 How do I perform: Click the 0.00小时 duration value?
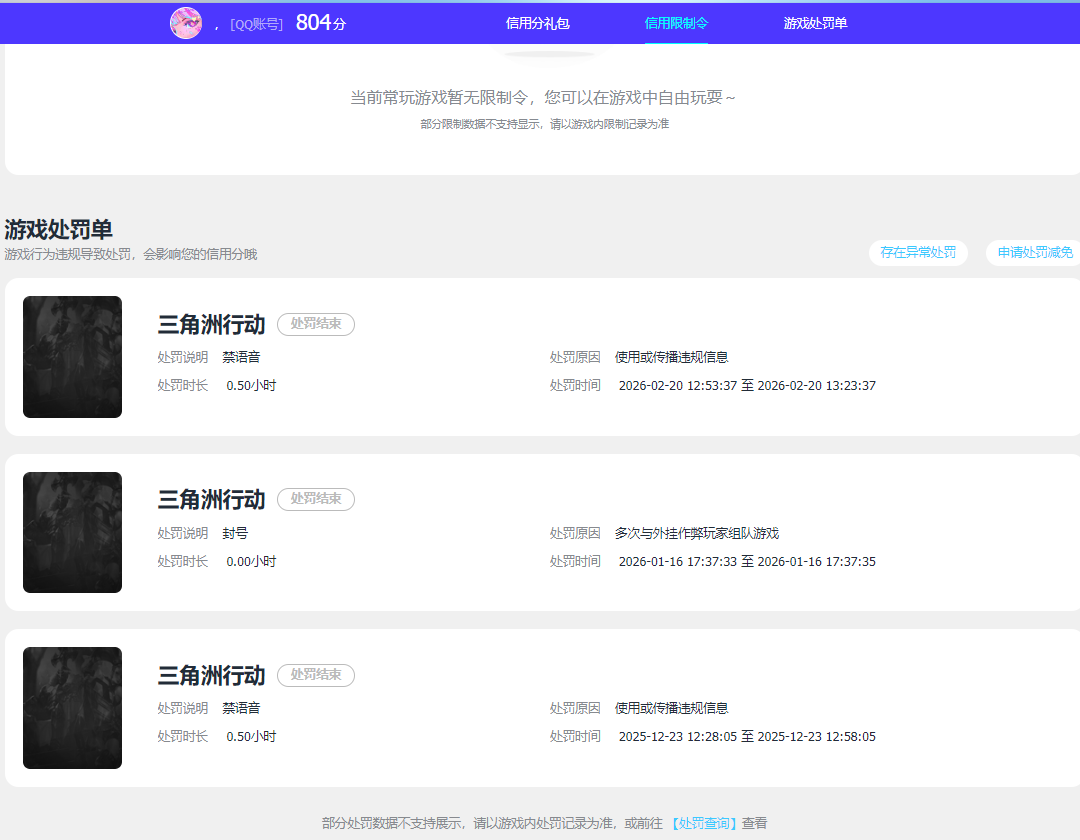coord(251,562)
